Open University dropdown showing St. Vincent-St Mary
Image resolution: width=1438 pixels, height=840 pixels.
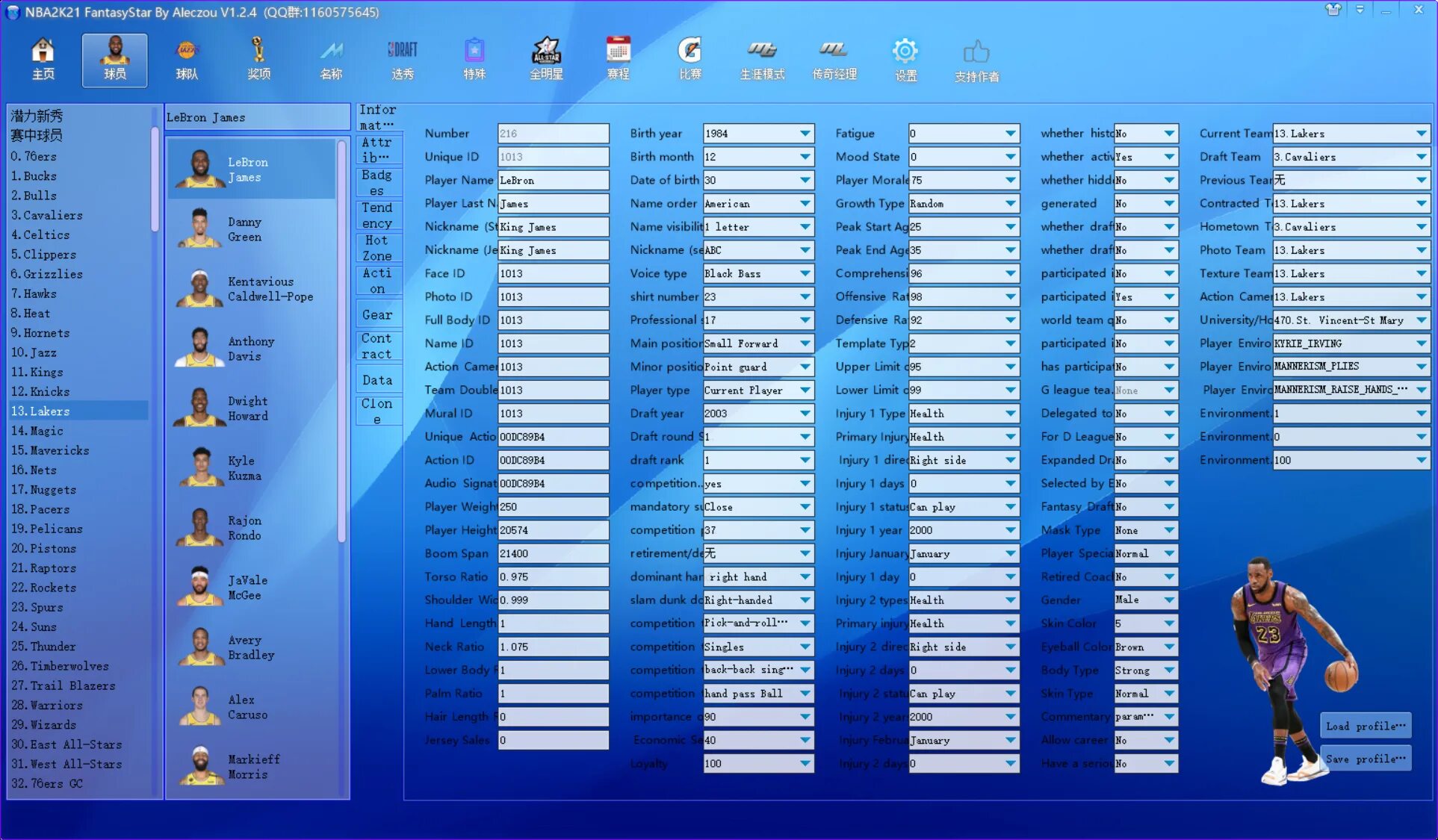(1421, 320)
